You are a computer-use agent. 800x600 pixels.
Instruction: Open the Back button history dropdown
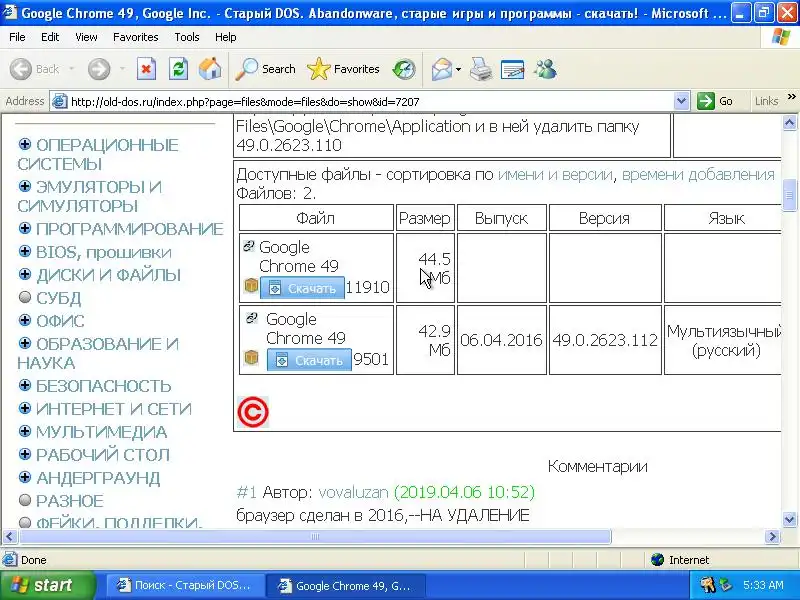71,69
